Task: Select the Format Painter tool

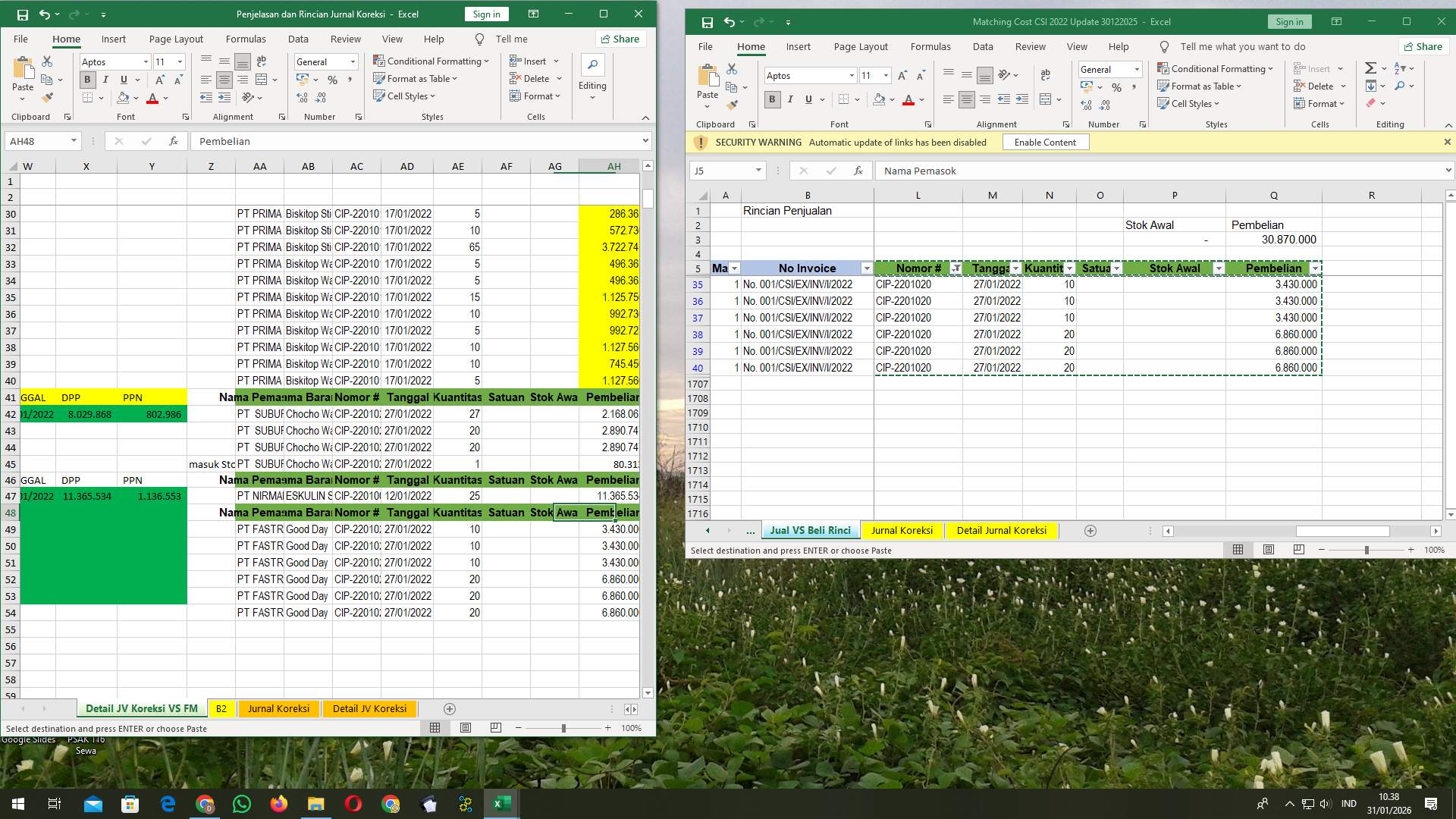Action: (x=48, y=97)
